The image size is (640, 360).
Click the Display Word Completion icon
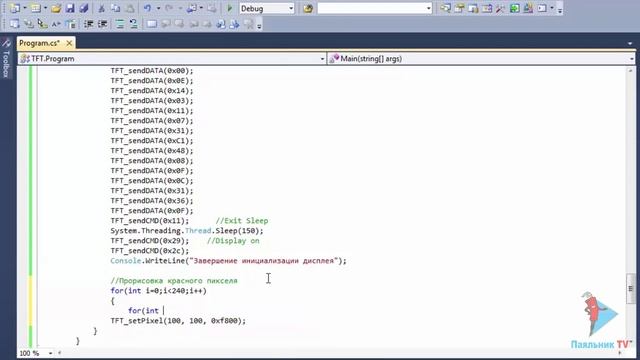[x=56, y=24]
